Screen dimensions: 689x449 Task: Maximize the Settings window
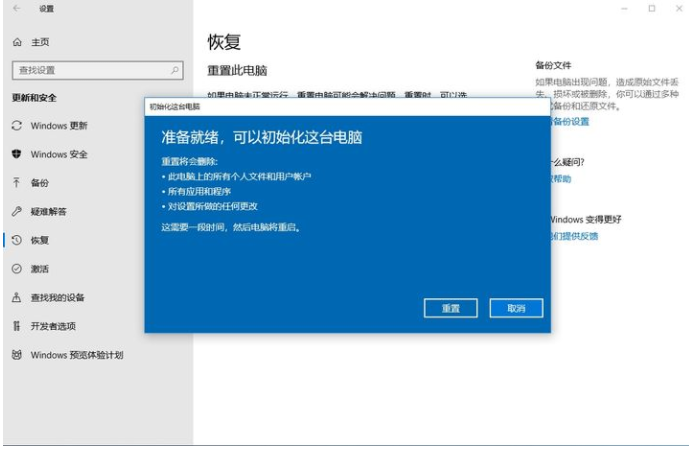click(x=651, y=9)
